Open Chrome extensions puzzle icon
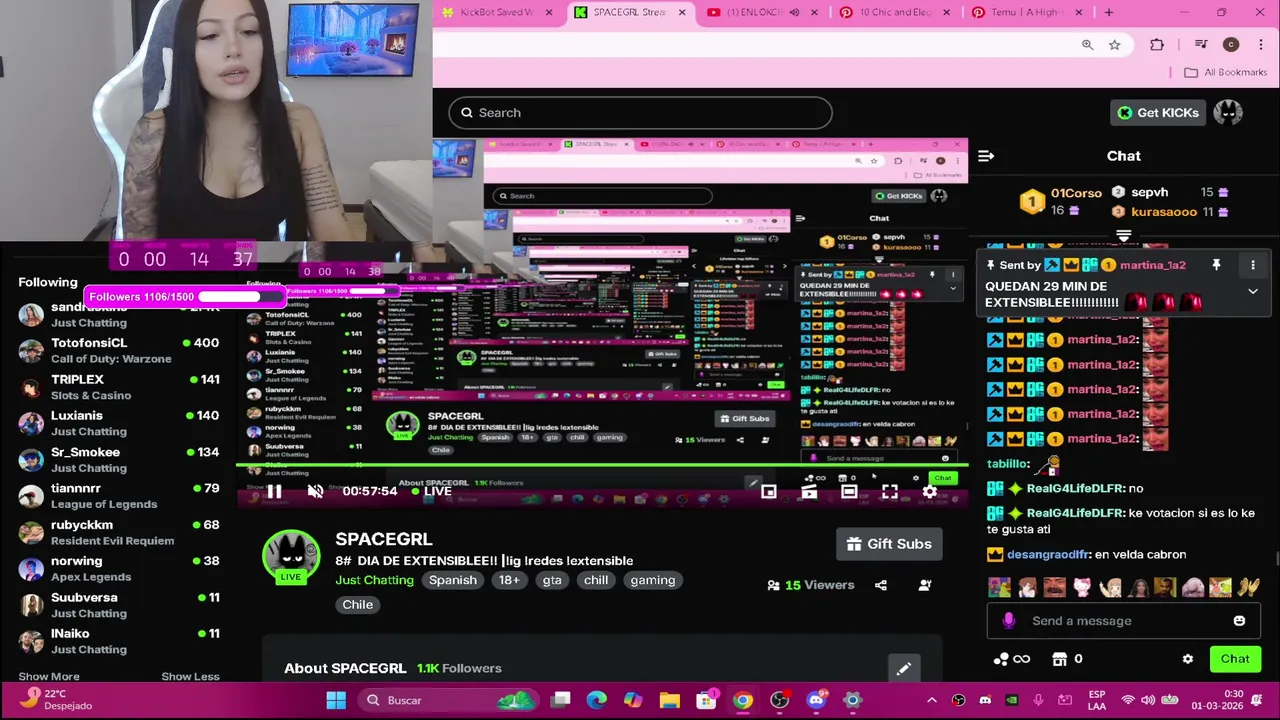 click(x=1157, y=44)
